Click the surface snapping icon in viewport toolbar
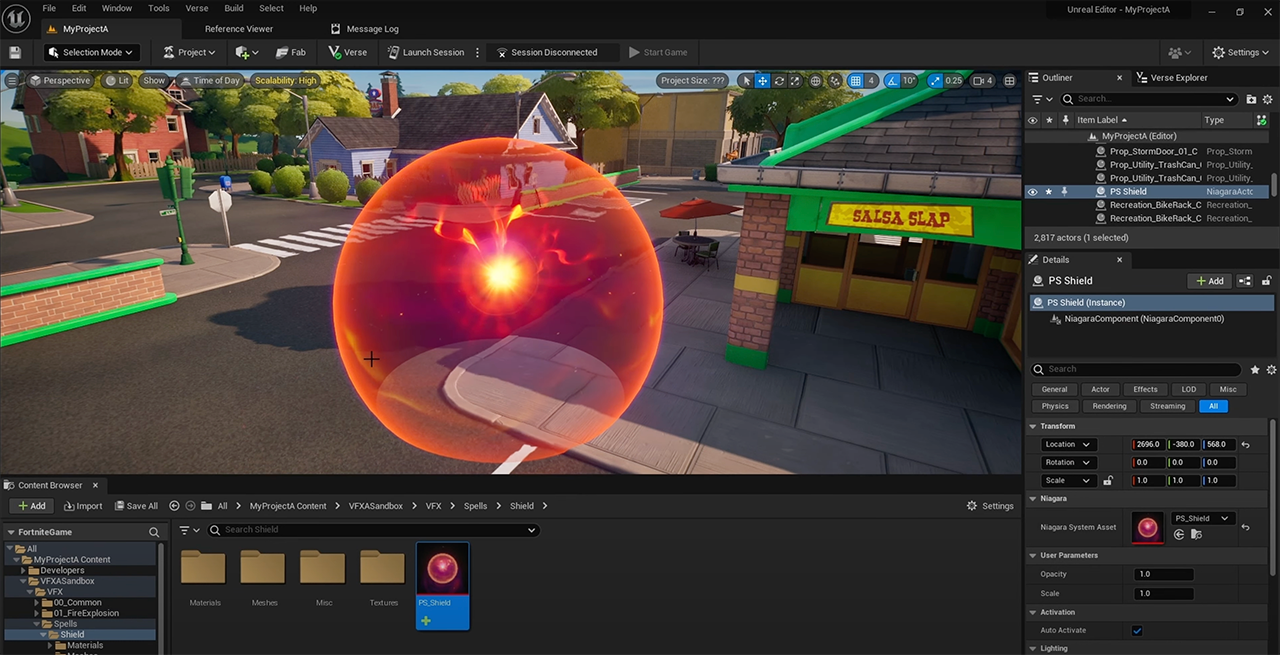The height and width of the screenshot is (655, 1280). pyautogui.click(x=835, y=81)
